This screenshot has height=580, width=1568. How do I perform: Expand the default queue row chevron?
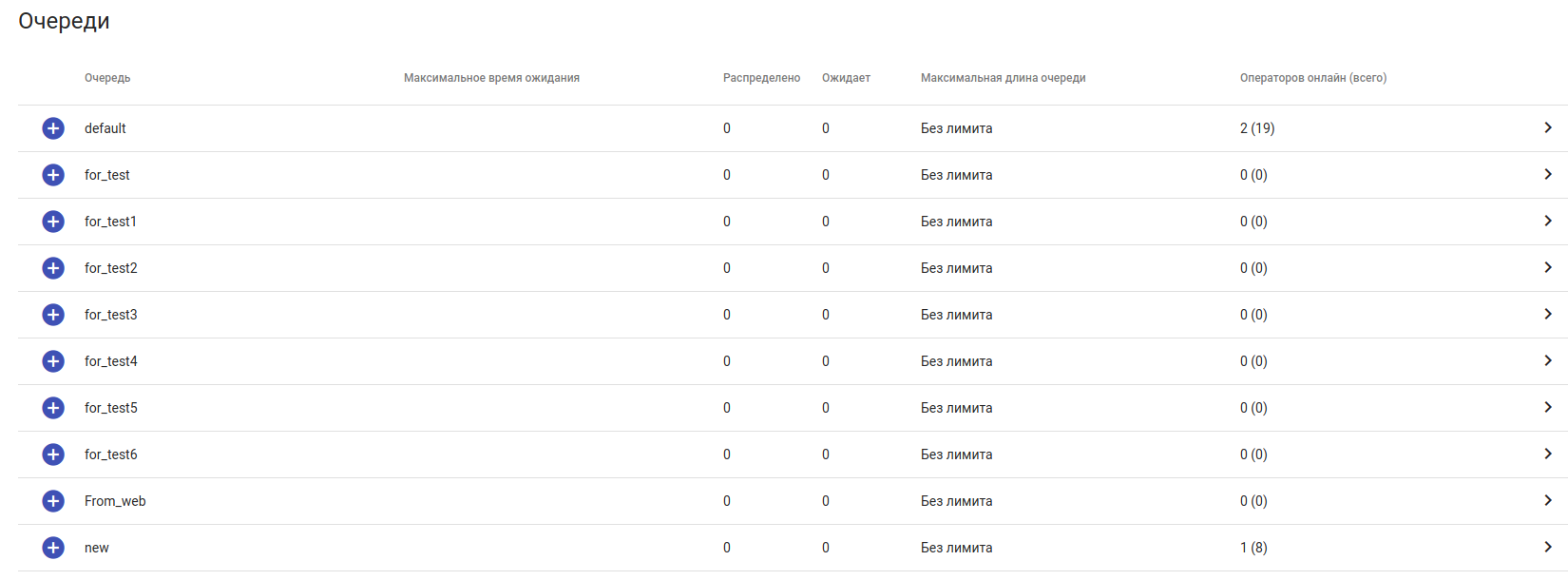(x=1547, y=127)
